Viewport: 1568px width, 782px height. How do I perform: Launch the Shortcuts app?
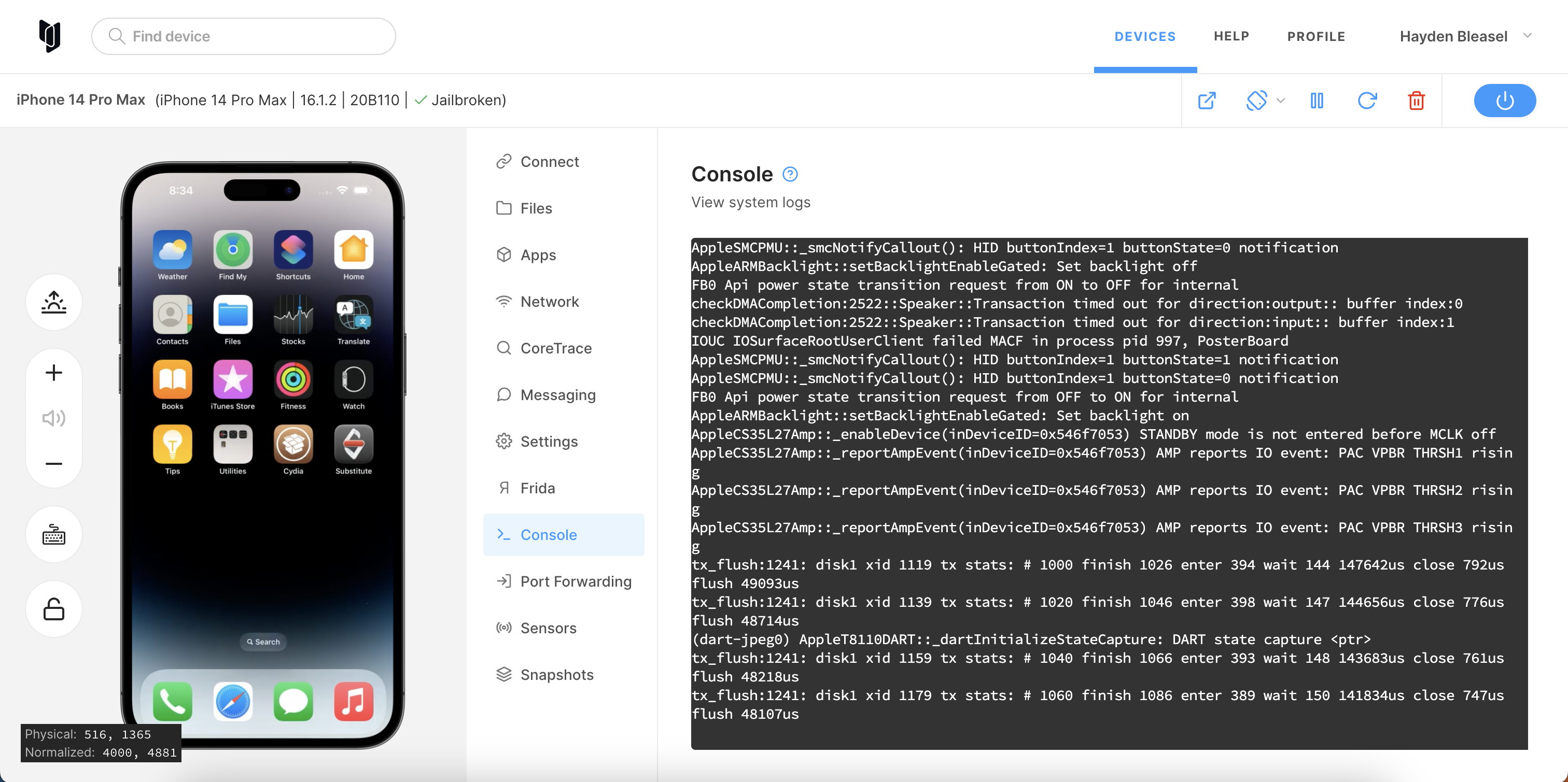pyautogui.click(x=293, y=249)
